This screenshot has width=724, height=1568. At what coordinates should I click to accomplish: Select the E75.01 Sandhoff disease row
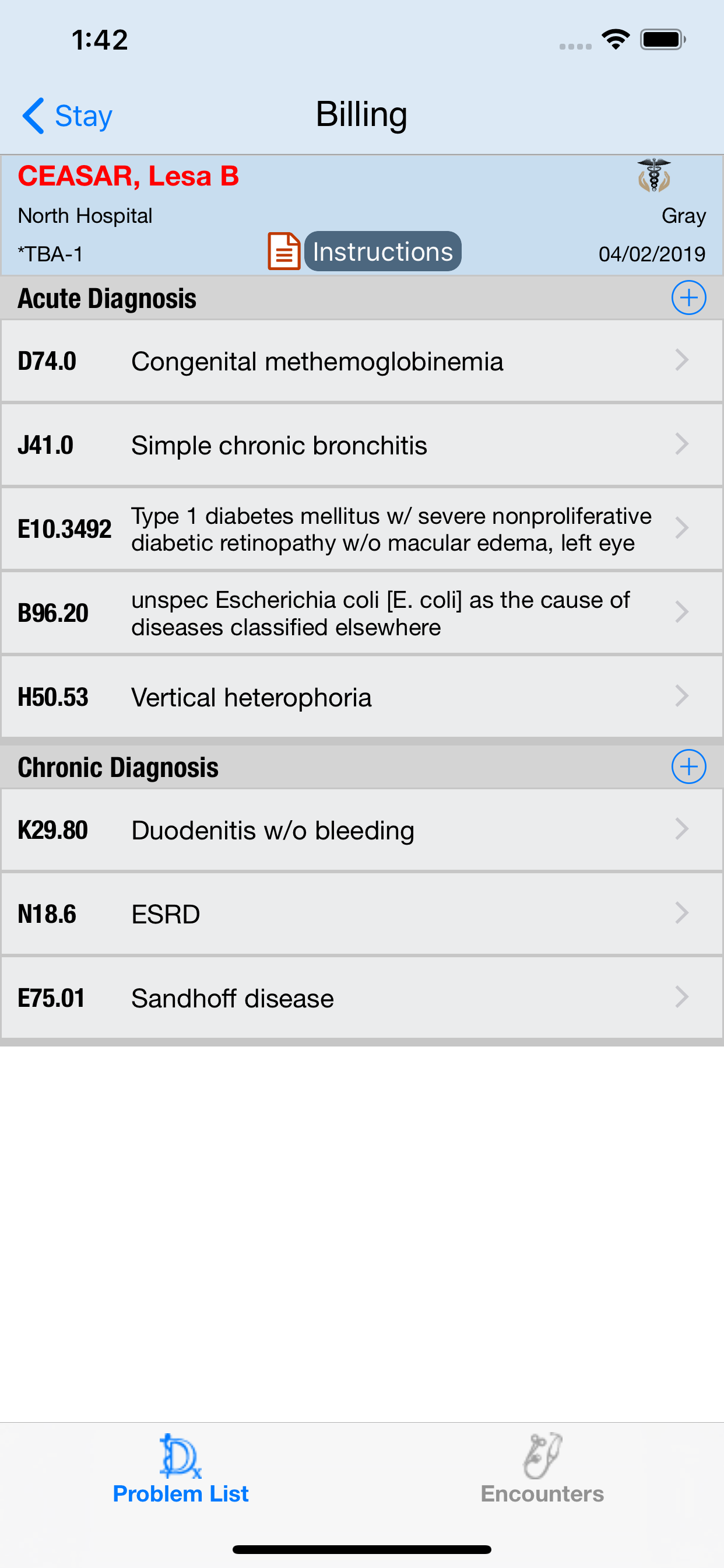(362, 998)
